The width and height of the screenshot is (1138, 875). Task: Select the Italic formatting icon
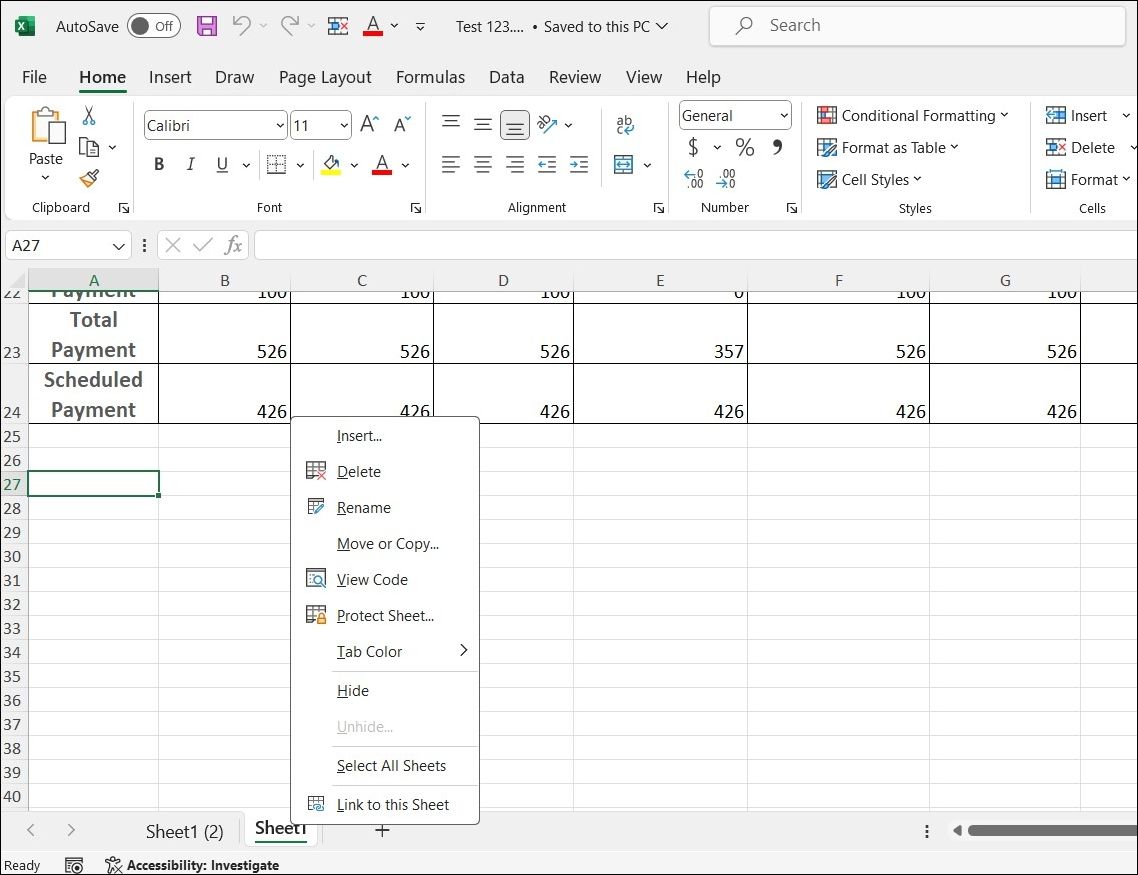pos(190,164)
